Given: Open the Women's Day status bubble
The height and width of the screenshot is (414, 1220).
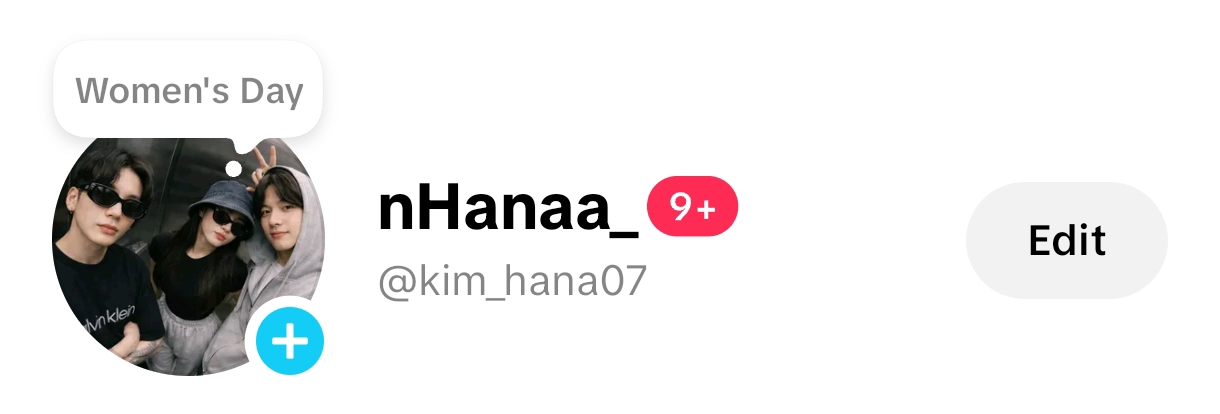Looking at the screenshot, I should (189, 90).
